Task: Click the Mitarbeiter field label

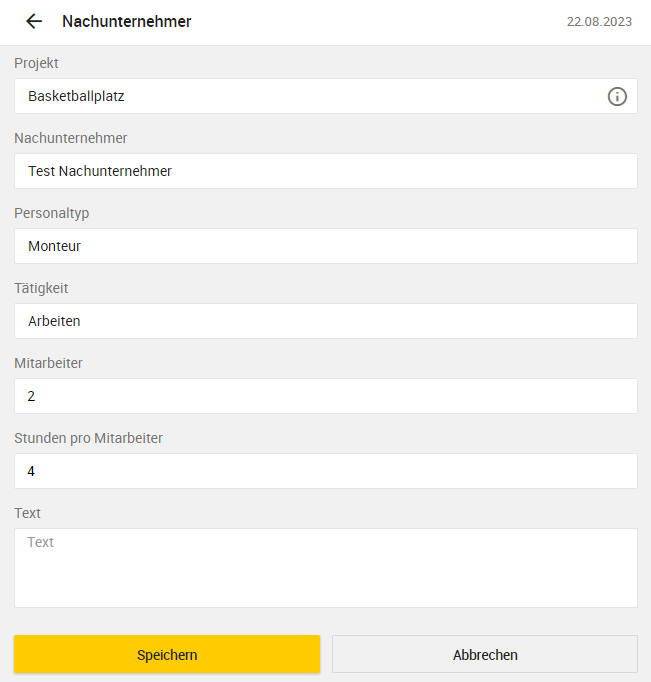Action: [48, 363]
